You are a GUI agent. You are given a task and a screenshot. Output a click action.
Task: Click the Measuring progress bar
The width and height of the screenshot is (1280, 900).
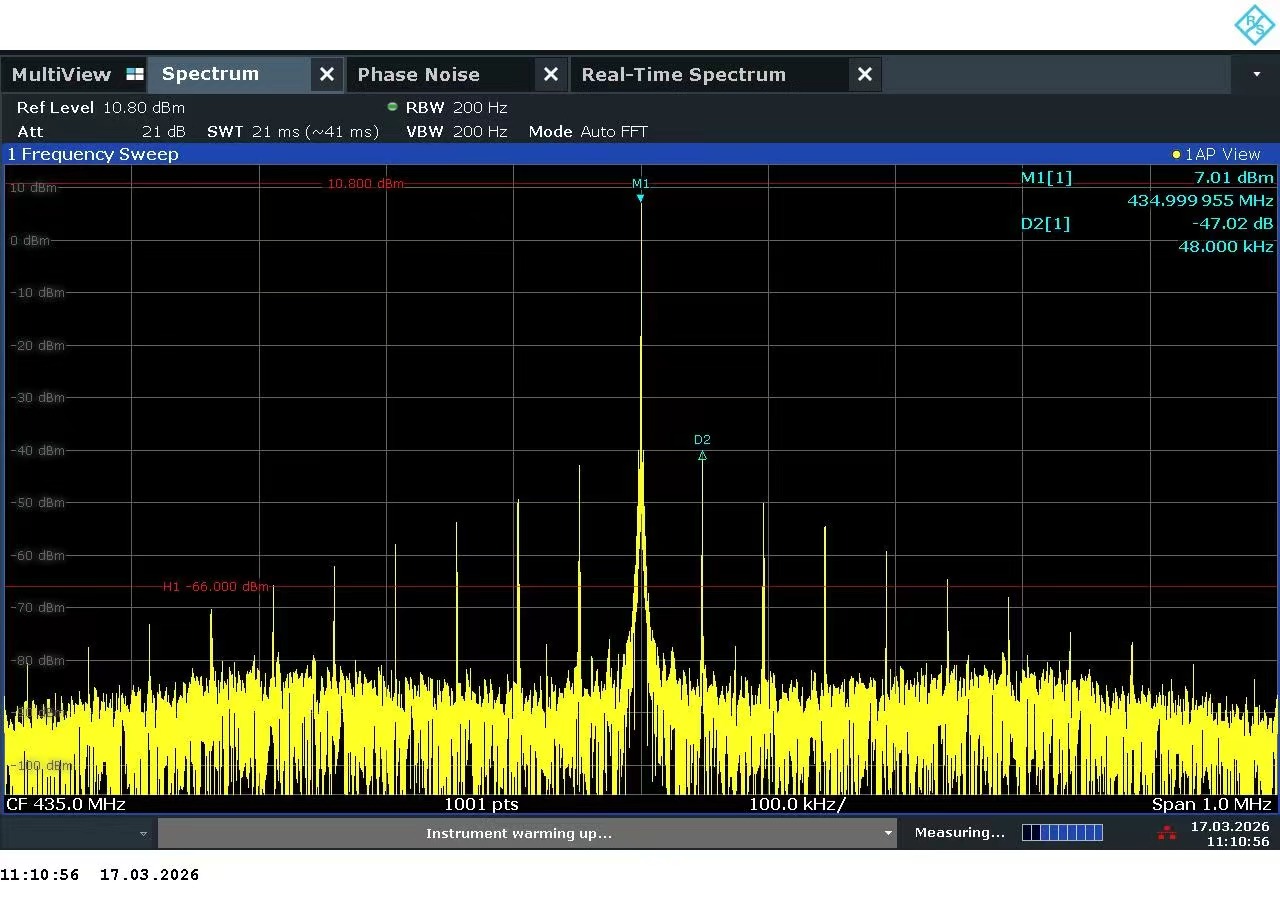pos(1062,833)
